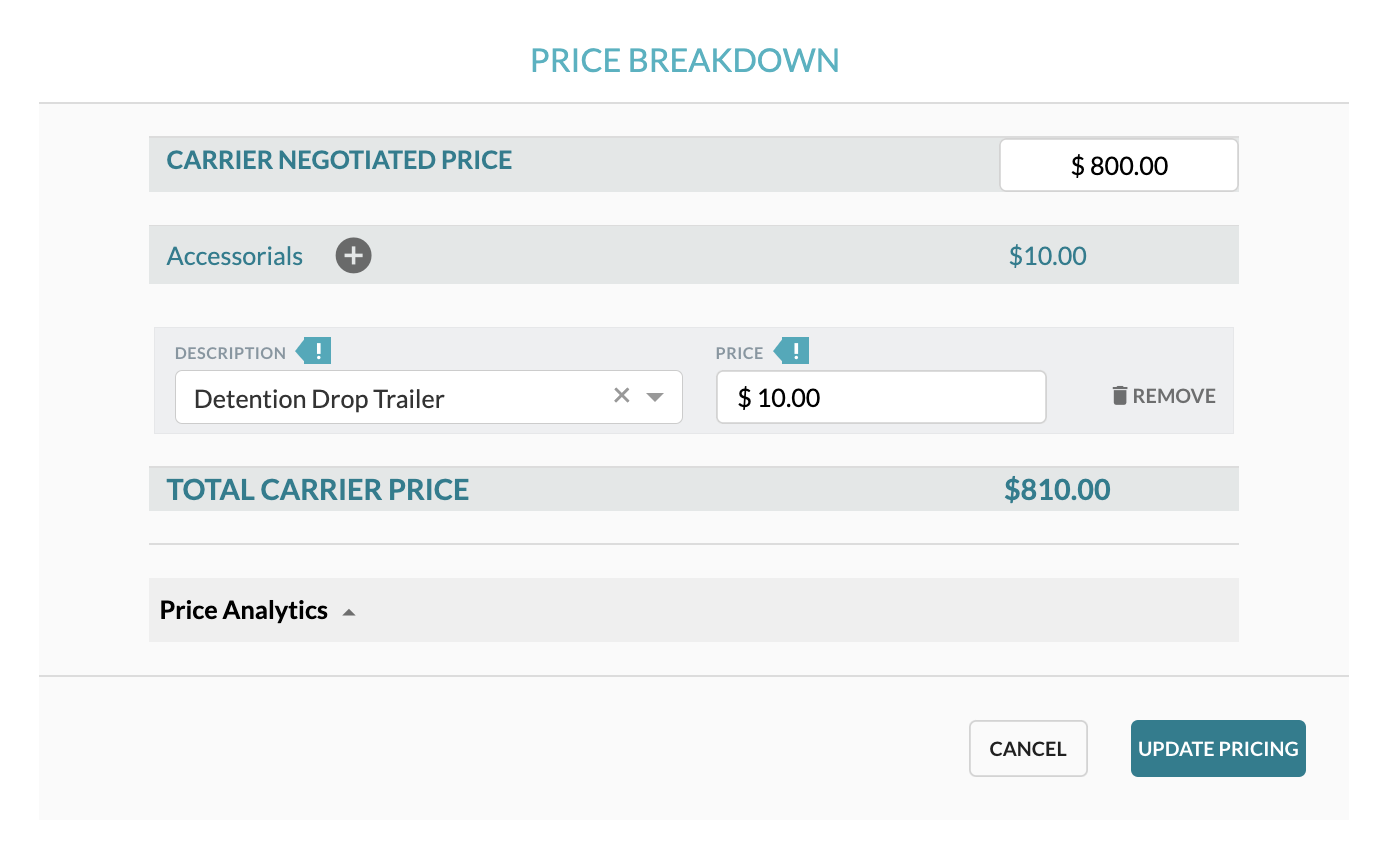
Task: Clear Detention Drop Trailer selection with X
Action: click(621, 396)
